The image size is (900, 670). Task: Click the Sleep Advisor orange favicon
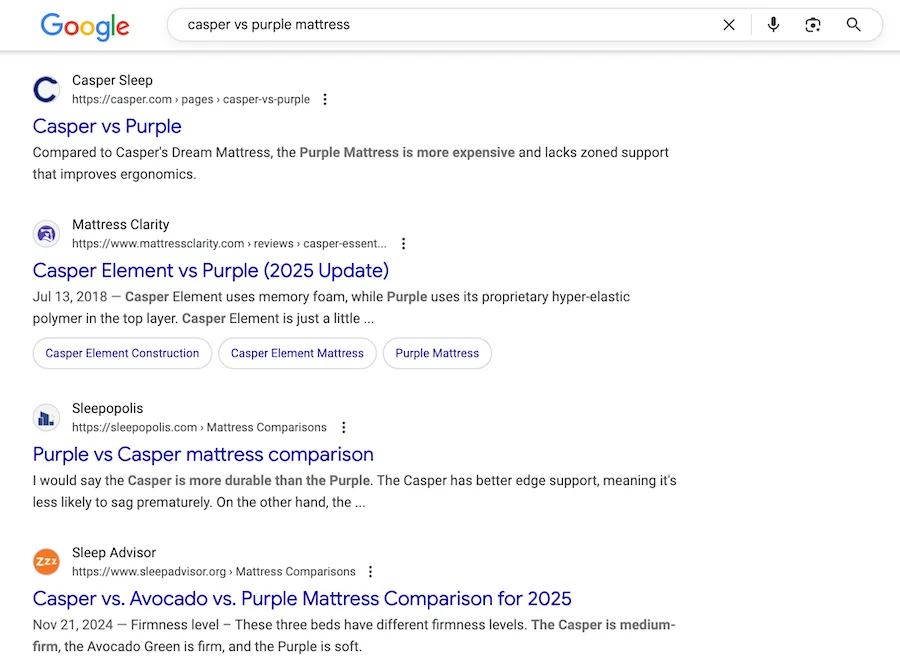(x=46, y=562)
